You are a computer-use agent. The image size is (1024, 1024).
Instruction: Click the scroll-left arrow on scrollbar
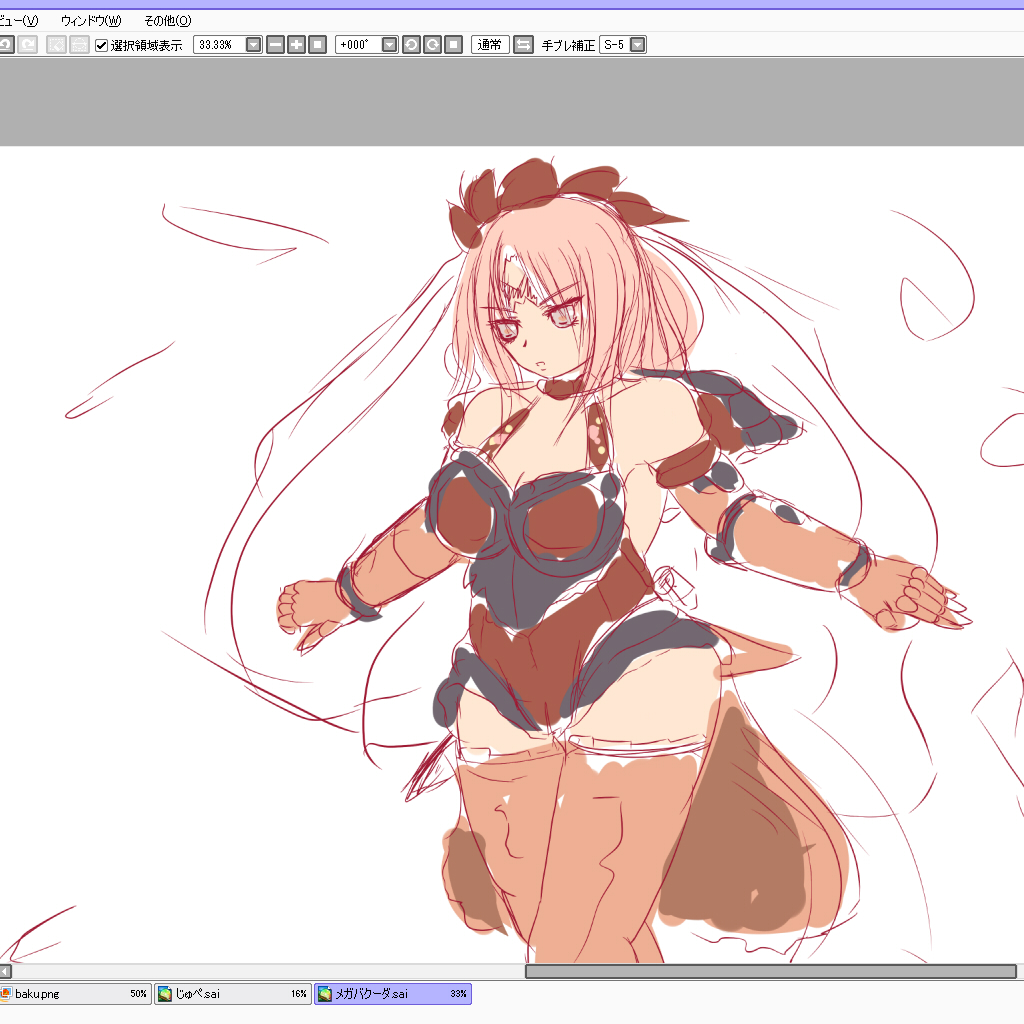5,971
